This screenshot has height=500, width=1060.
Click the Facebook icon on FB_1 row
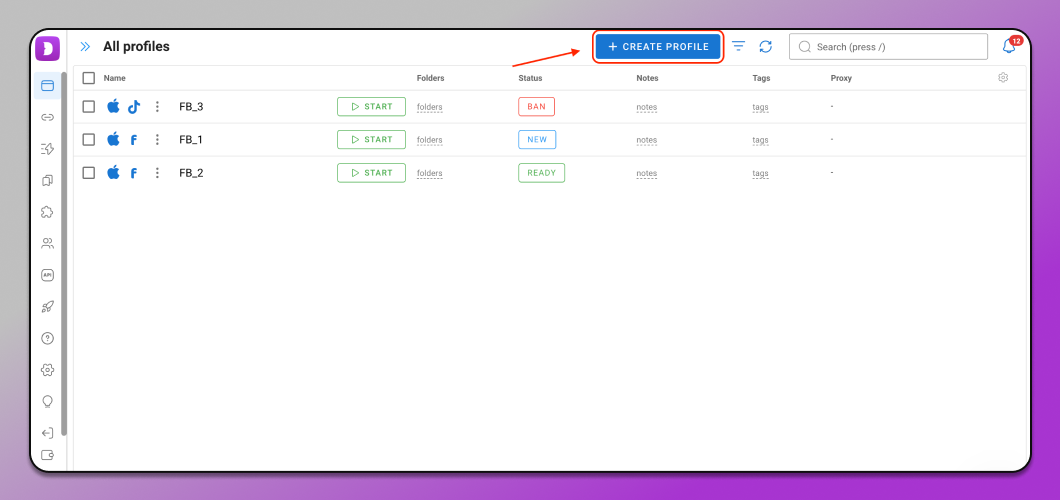click(x=134, y=140)
